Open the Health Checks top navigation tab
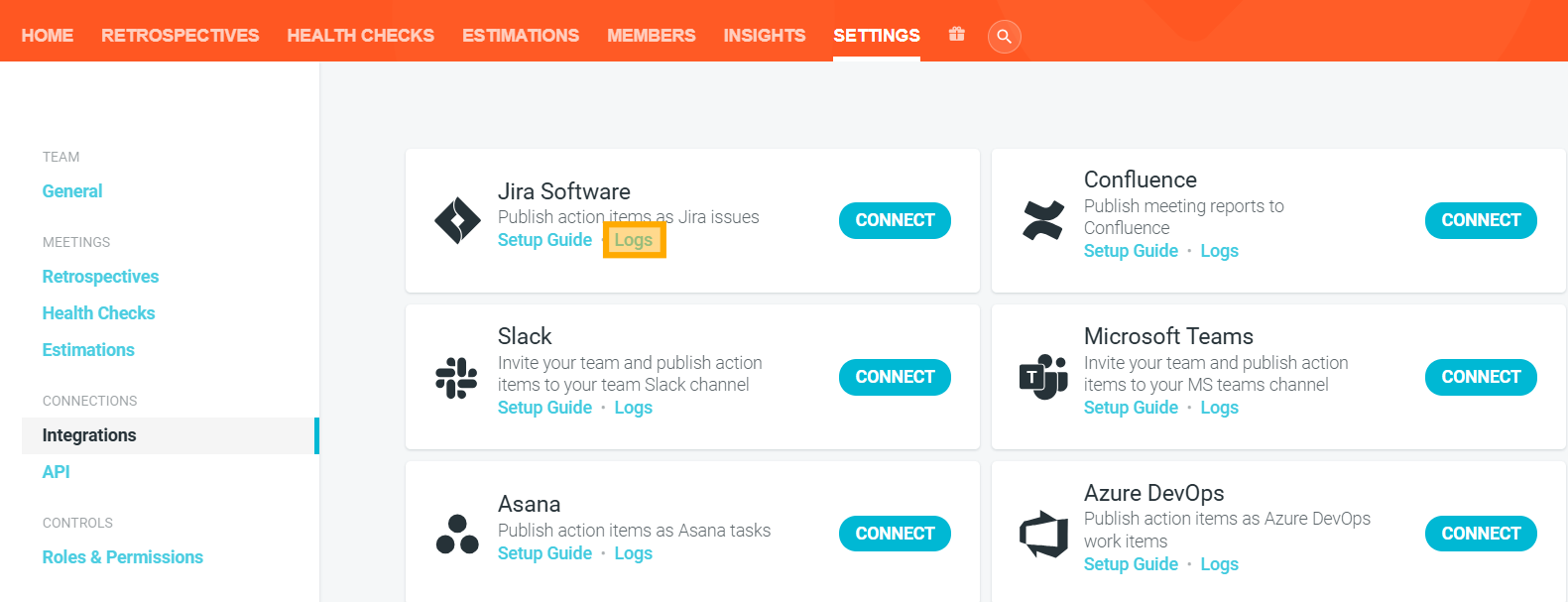The width and height of the screenshot is (1568, 602). click(x=361, y=36)
